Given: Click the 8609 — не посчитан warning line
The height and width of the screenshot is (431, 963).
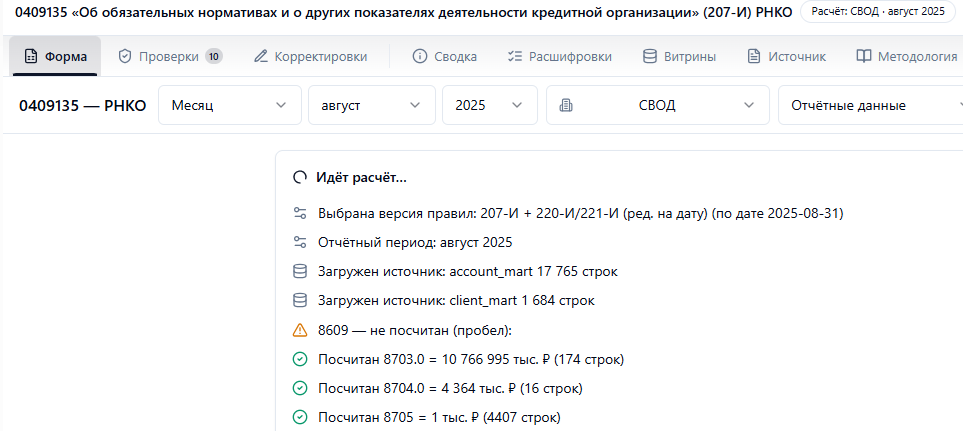Looking at the screenshot, I should tap(415, 330).
